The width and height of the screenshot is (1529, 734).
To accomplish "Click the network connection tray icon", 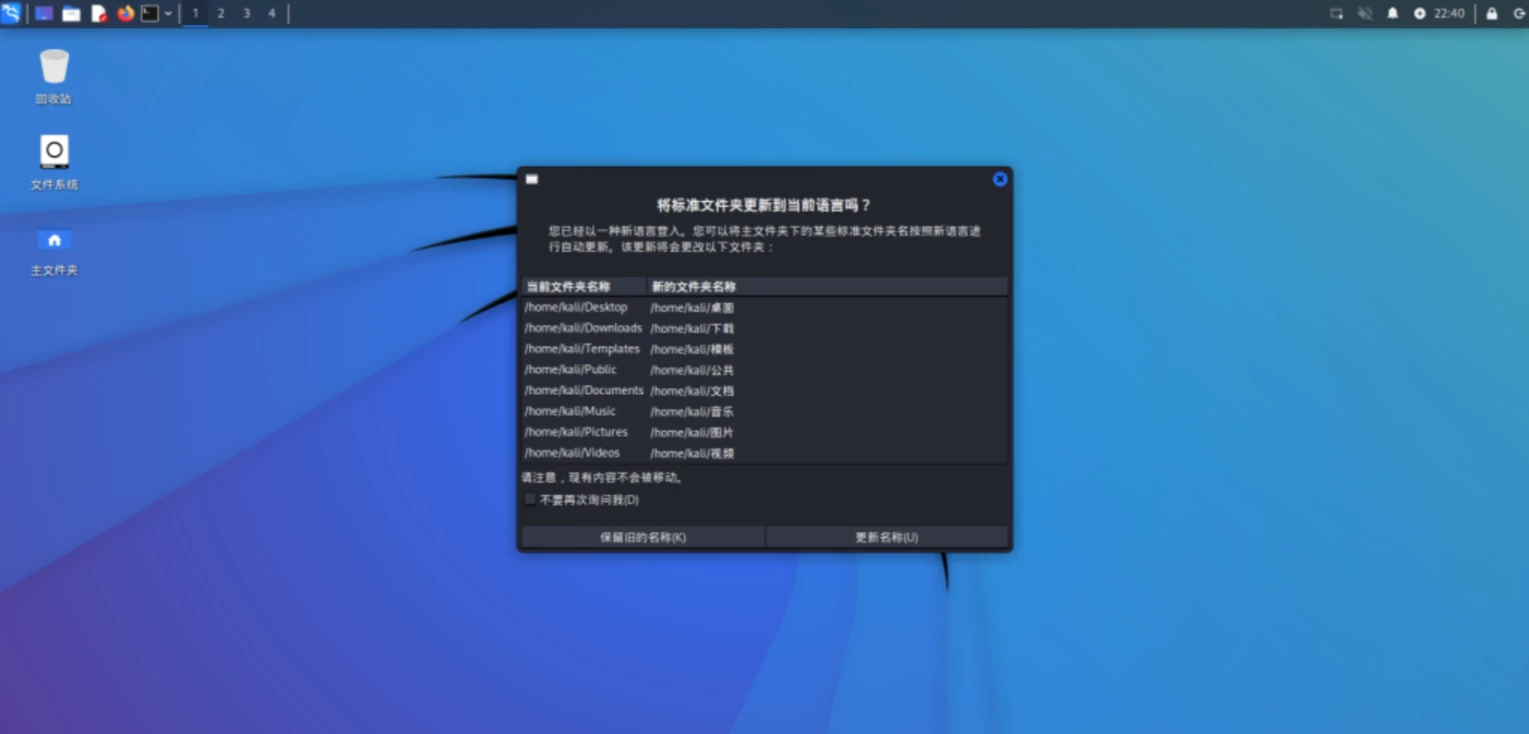I will click(1336, 14).
